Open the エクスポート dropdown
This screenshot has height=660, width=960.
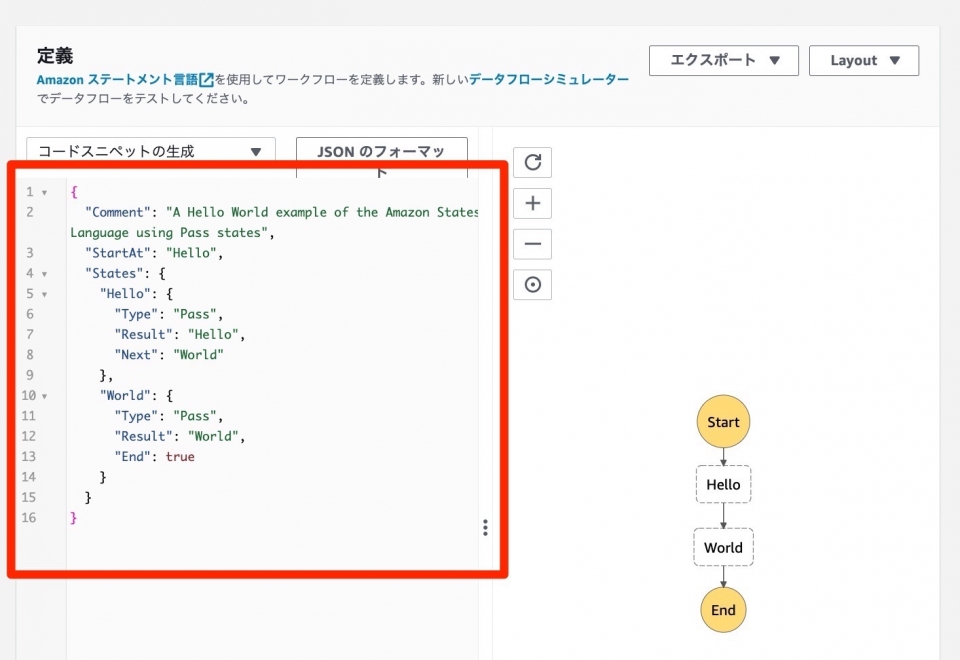723,60
